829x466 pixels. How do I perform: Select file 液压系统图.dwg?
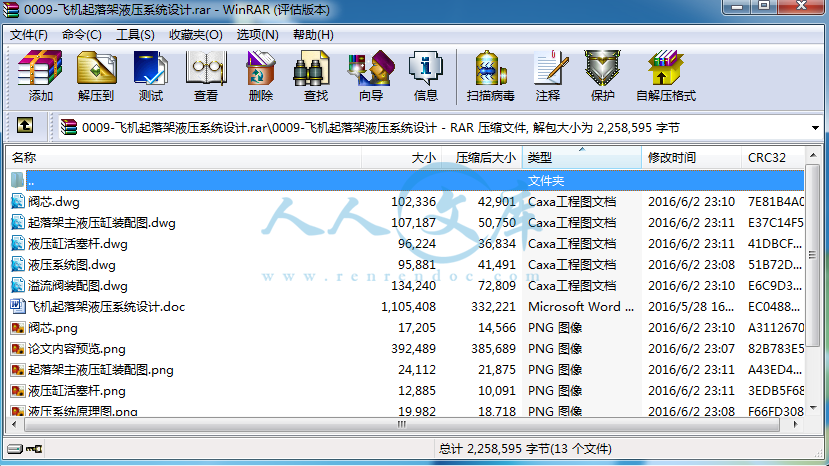tap(71, 264)
